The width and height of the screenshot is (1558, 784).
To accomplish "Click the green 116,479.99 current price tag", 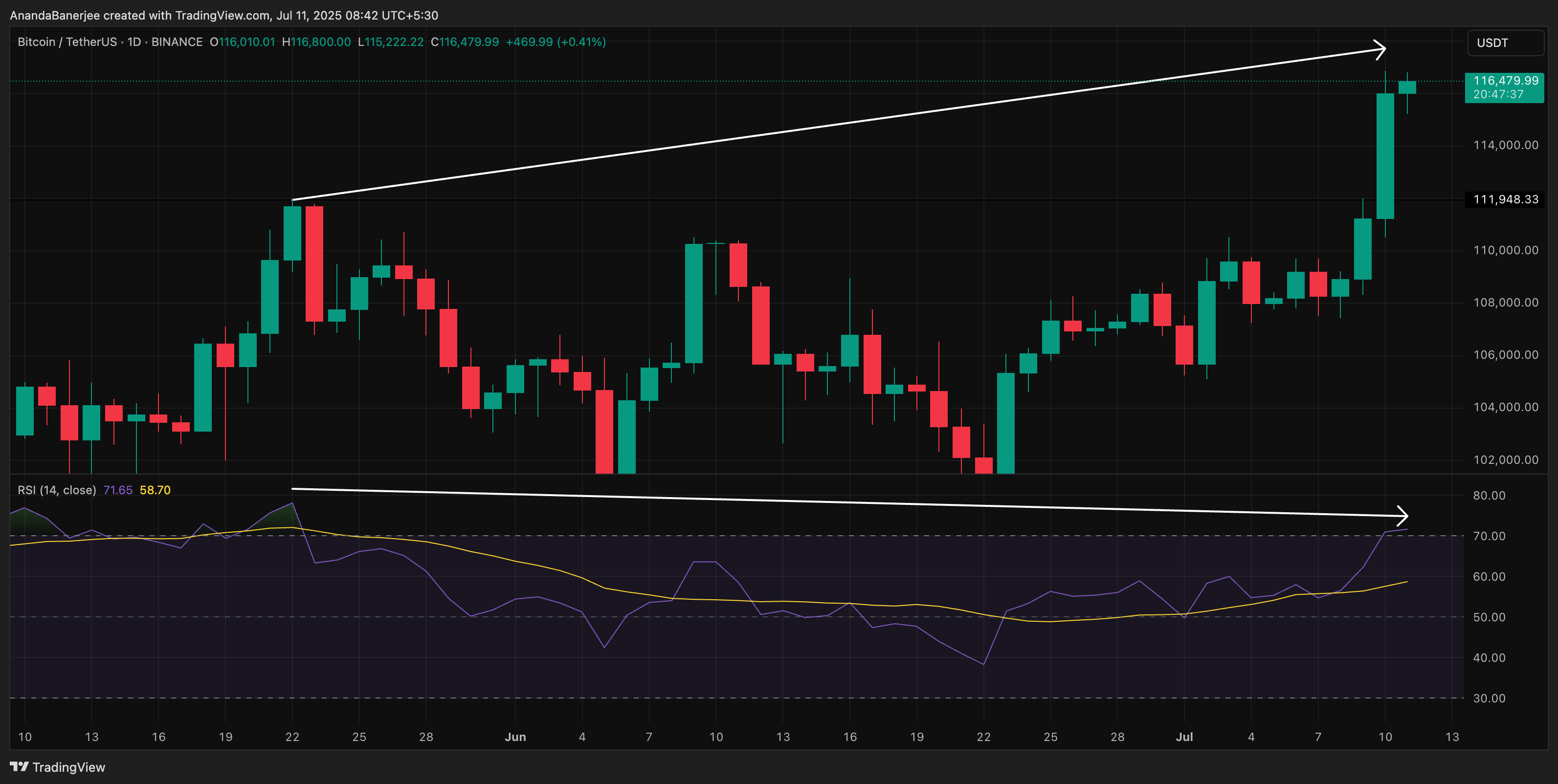I will [x=1504, y=87].
